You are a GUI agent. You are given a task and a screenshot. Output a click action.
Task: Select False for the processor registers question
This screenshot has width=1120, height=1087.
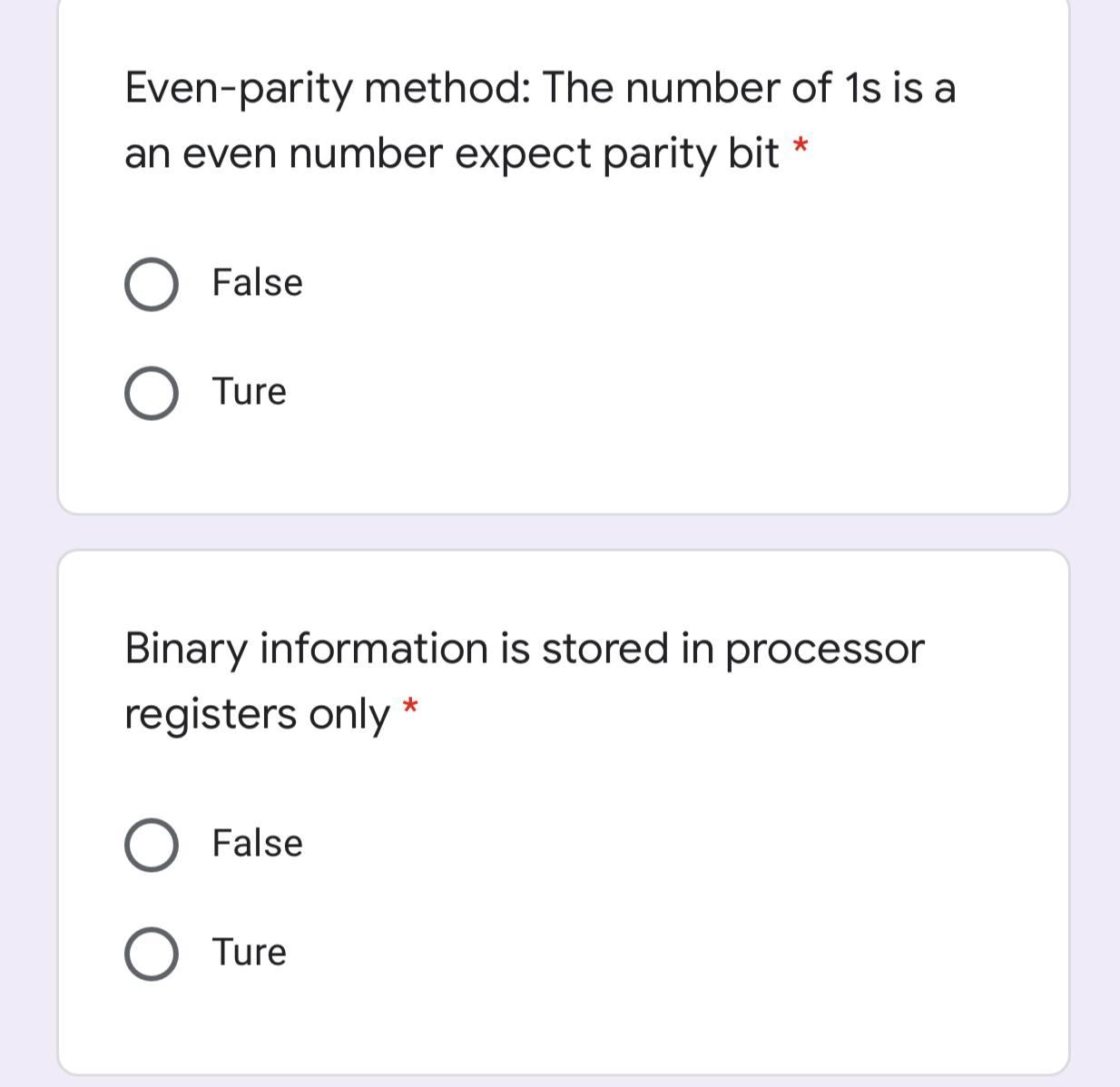pos(152,843)
